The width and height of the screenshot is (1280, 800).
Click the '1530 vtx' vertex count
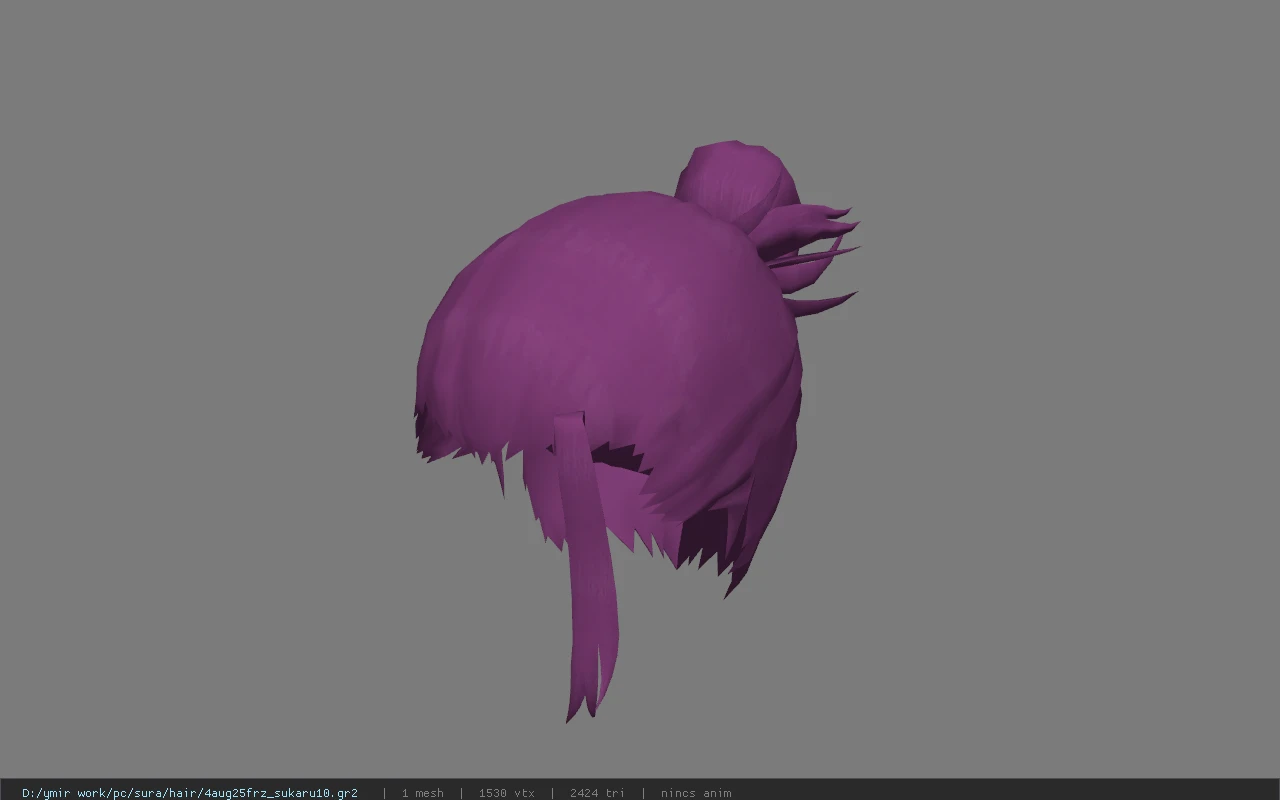click(x=506, y=793)
